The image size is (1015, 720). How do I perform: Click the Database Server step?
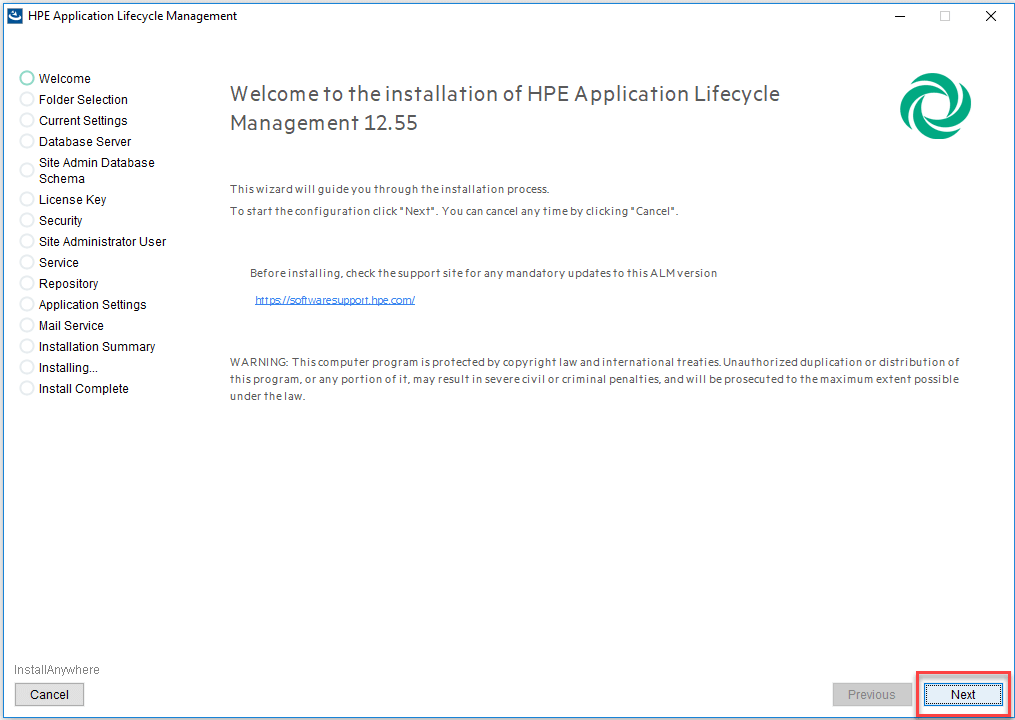[85, 142]
